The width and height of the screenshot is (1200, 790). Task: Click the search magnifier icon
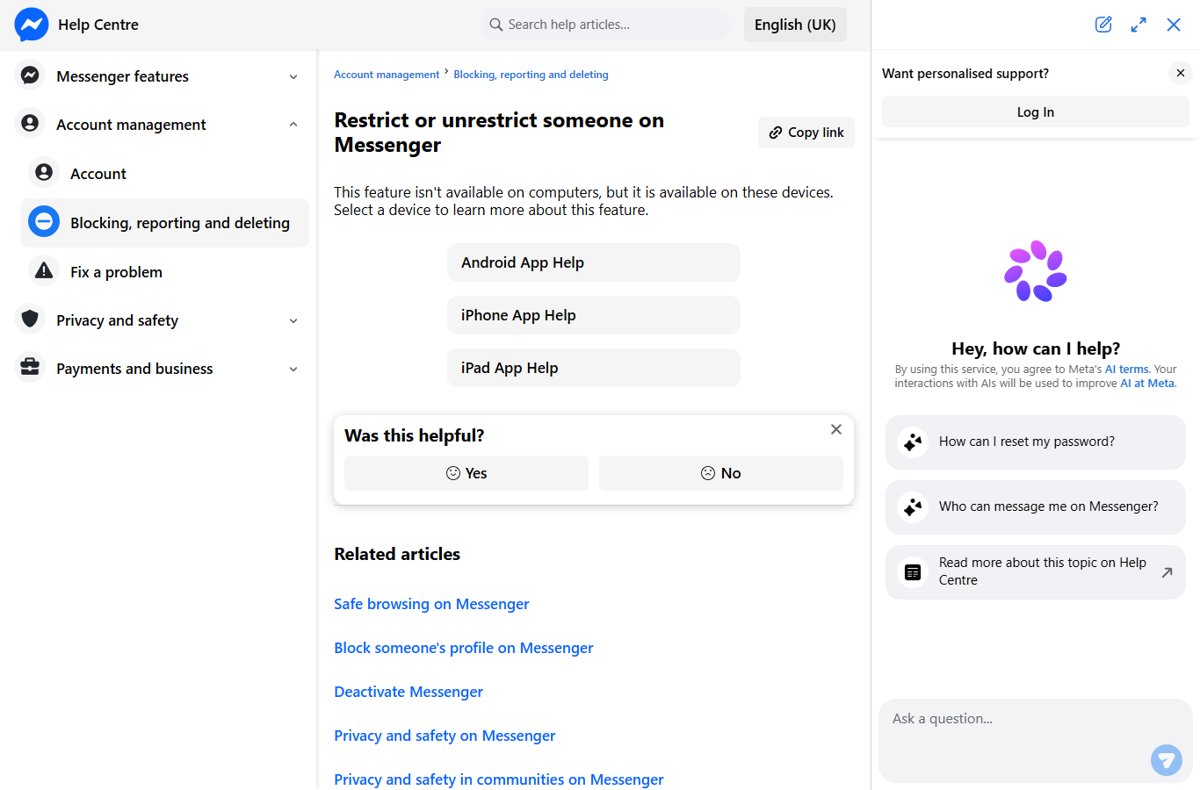(x=495, y=24)
